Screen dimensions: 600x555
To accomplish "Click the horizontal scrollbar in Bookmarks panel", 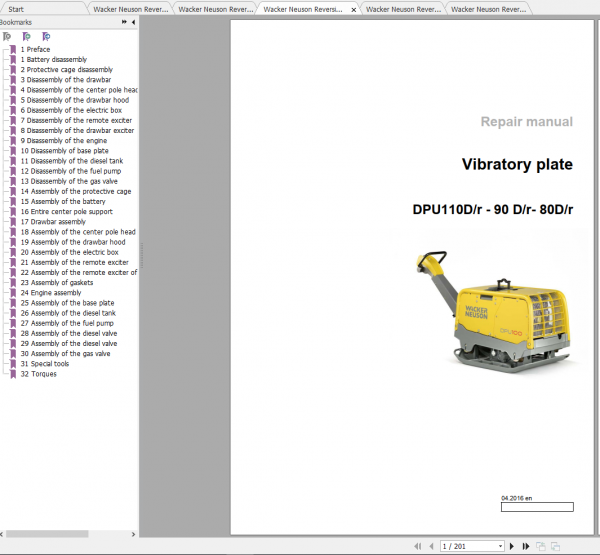I will point(47,534).
